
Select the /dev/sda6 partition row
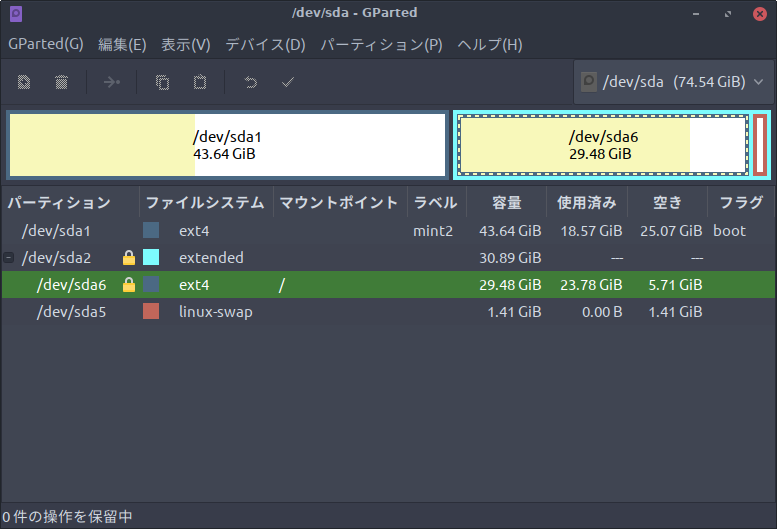pyautogui.click(x=388, y=285)
